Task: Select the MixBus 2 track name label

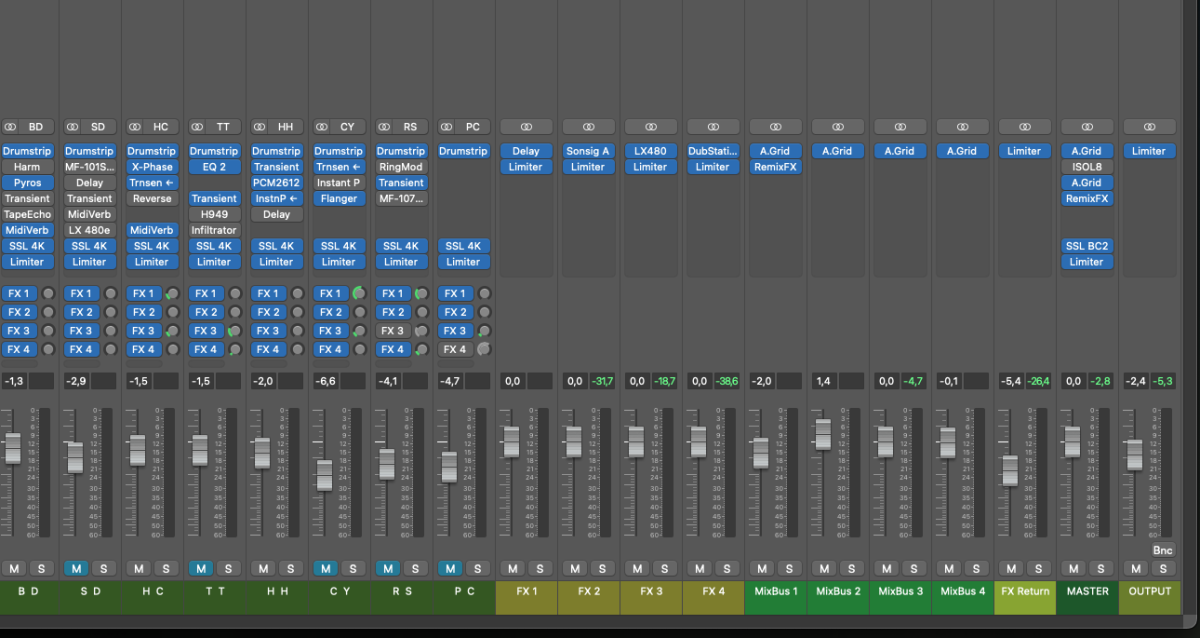Action: (837, 591)
